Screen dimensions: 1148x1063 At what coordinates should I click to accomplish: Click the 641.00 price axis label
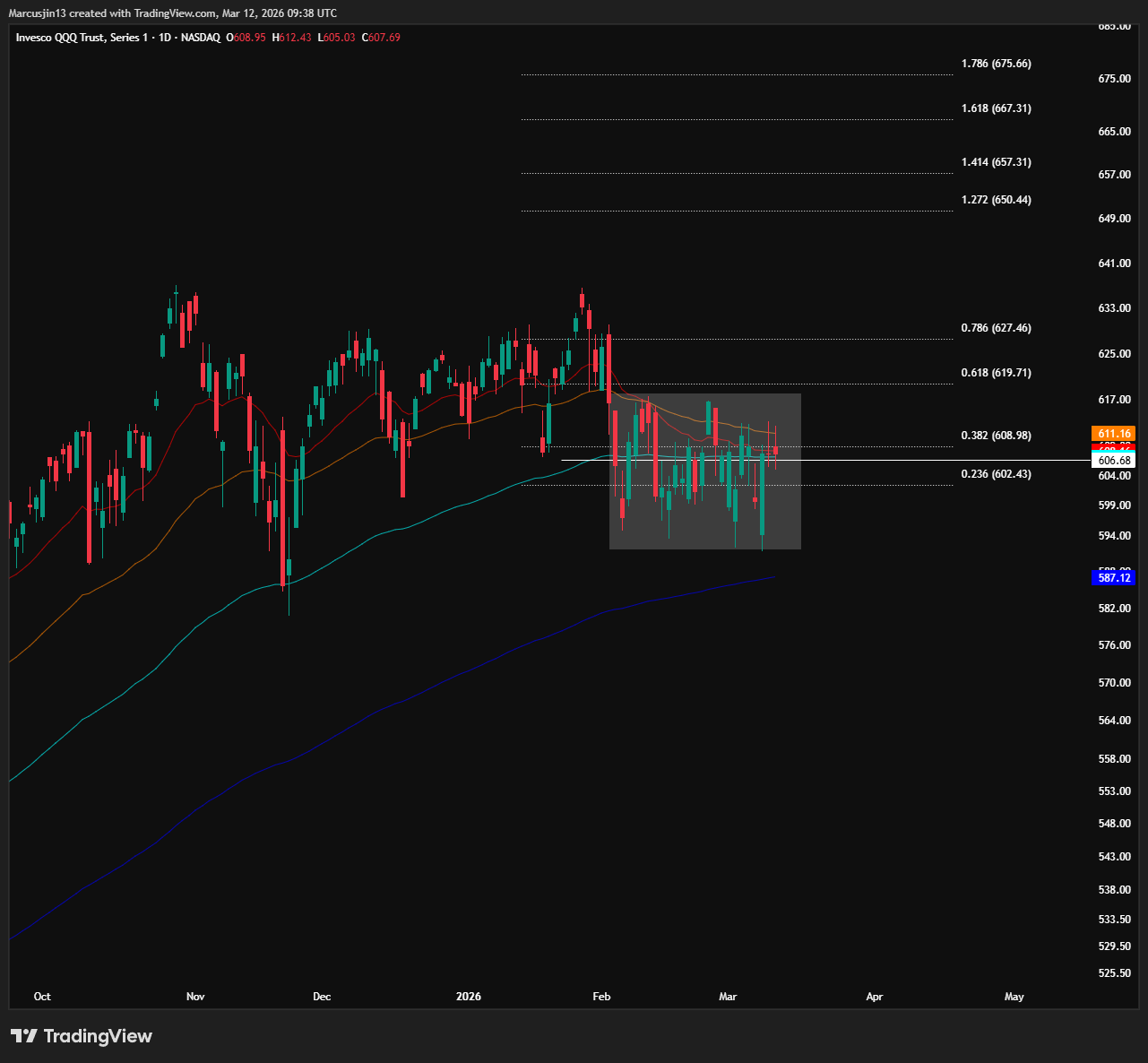tap(1115, 264)
